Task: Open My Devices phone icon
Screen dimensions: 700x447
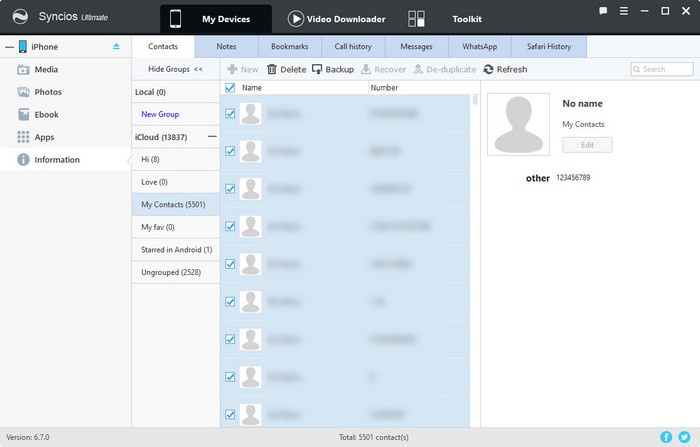Action: (175, 19)
